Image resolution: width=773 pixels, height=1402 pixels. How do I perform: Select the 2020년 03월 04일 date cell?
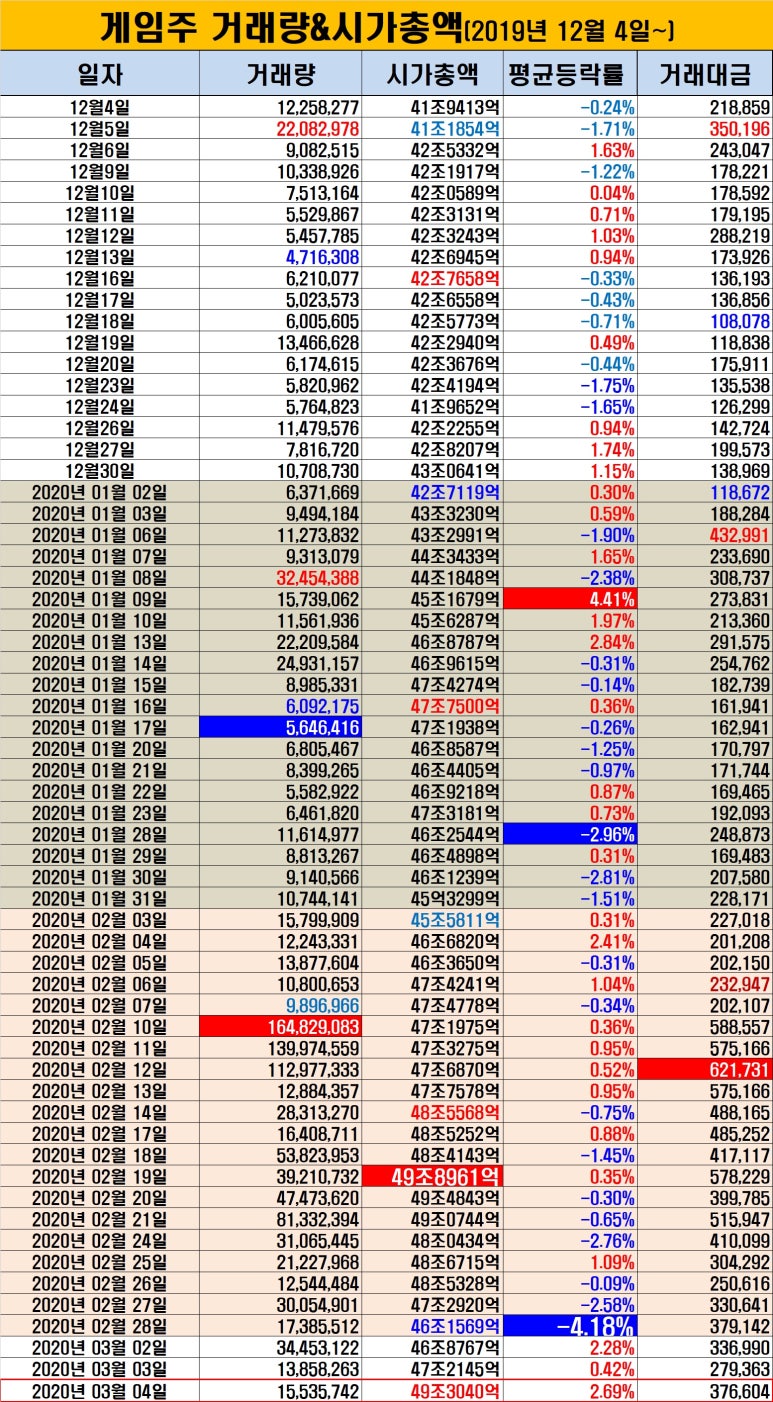coord(100,1391)
